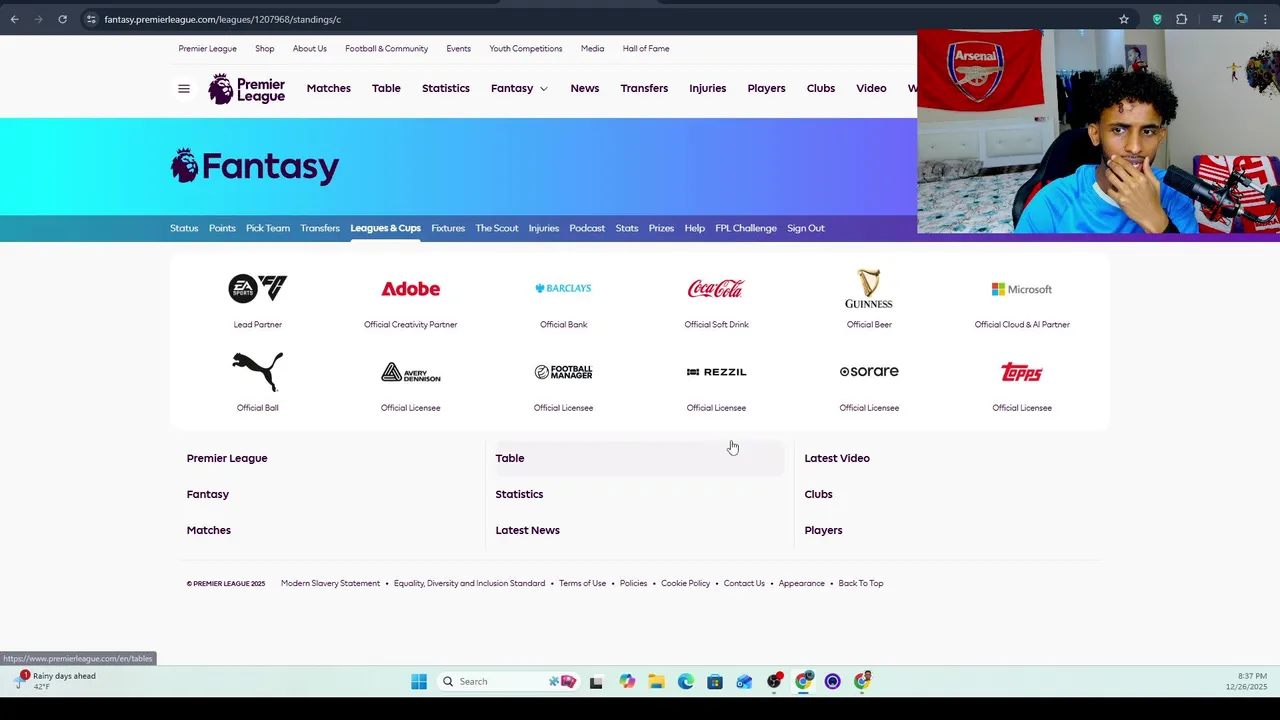The height and width of the screenshot is (720, 1280).
Task: Open Hall of Fame link
Action: point(646,48)
